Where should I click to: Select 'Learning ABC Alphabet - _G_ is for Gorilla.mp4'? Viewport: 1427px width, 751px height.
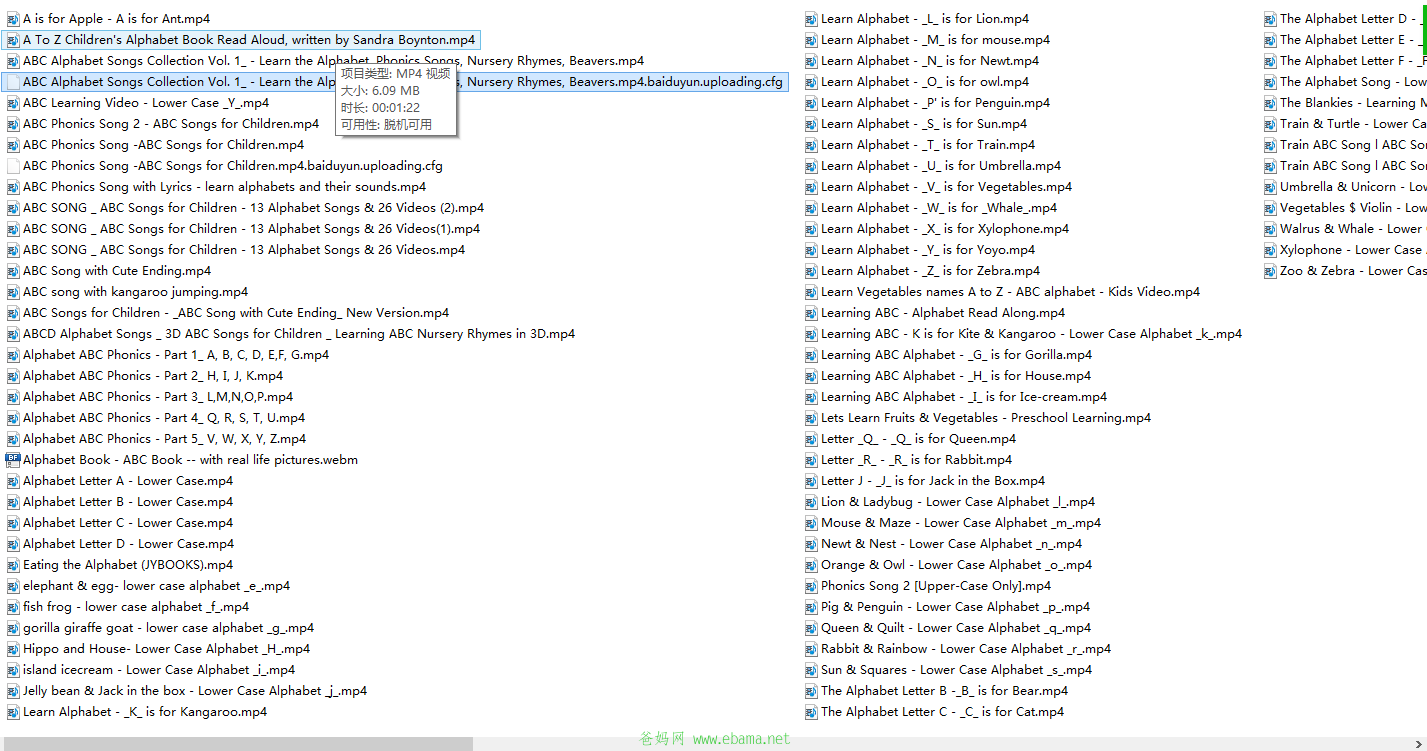tap(956, 355)
